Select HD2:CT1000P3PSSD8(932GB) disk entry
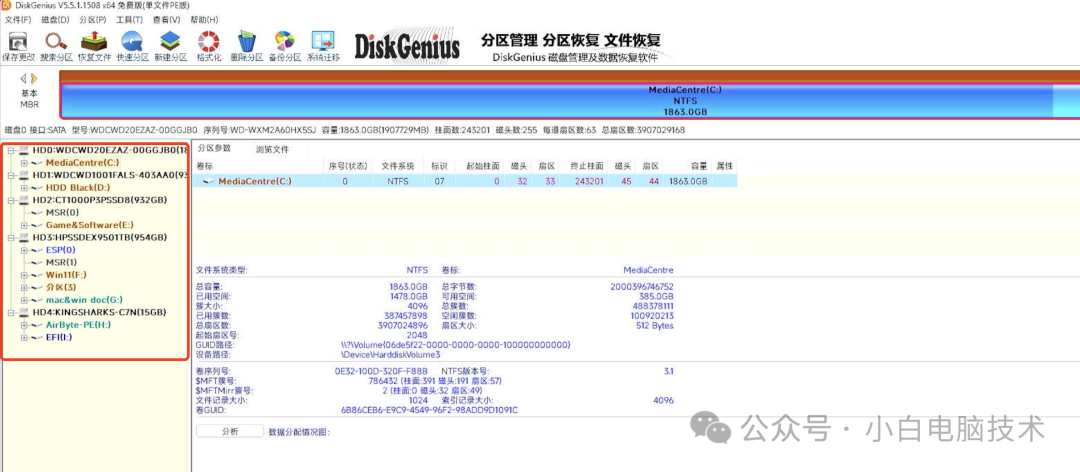The image size is (1080, 472). (99, 200)
